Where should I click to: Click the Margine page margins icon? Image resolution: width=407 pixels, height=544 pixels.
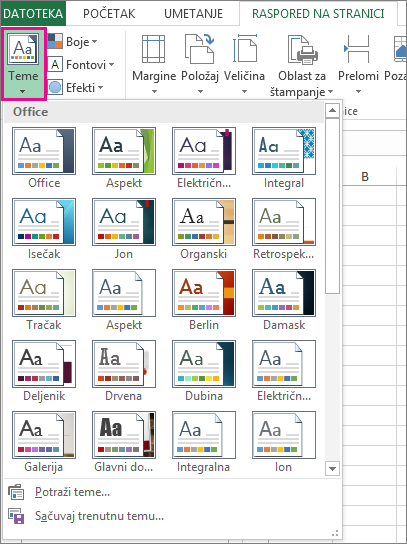coord(153,49)
